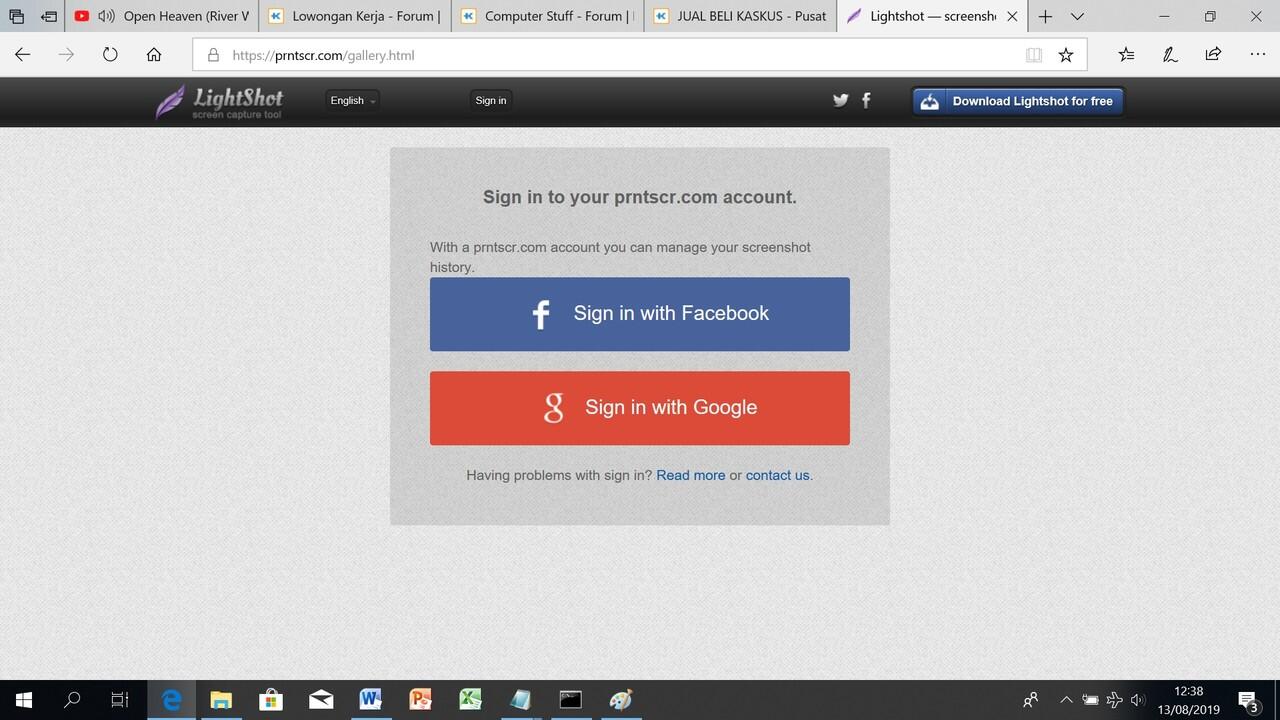Show hidden system tray icons
1280x720 pixels.
(1066, 700)
